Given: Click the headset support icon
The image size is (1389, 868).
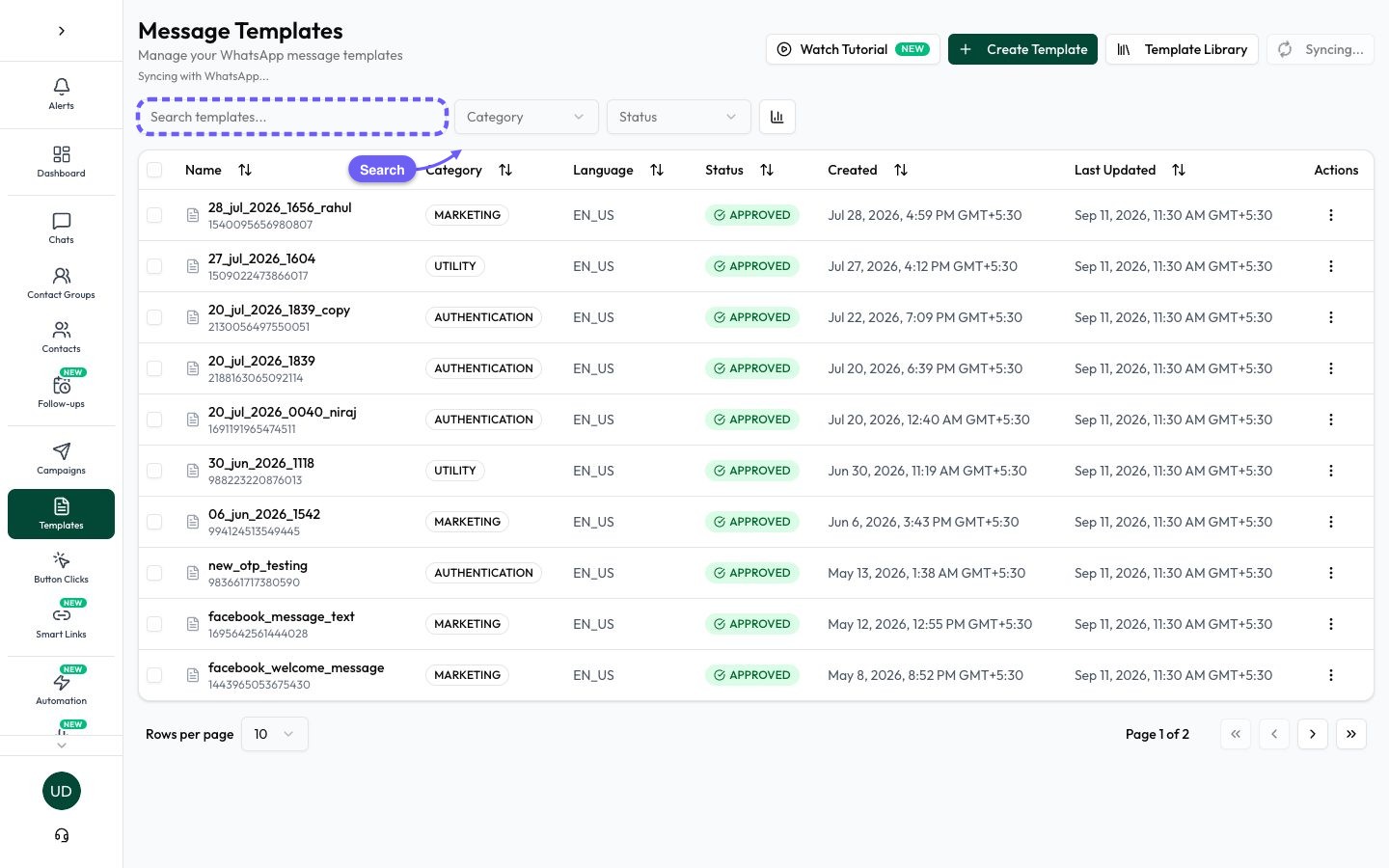Looking at the screenshot, I should 62,835.
